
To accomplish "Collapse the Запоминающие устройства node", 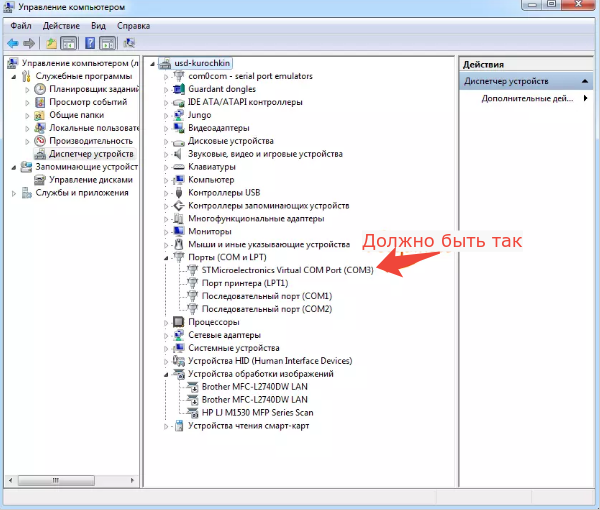I will [x=14, y=168].
